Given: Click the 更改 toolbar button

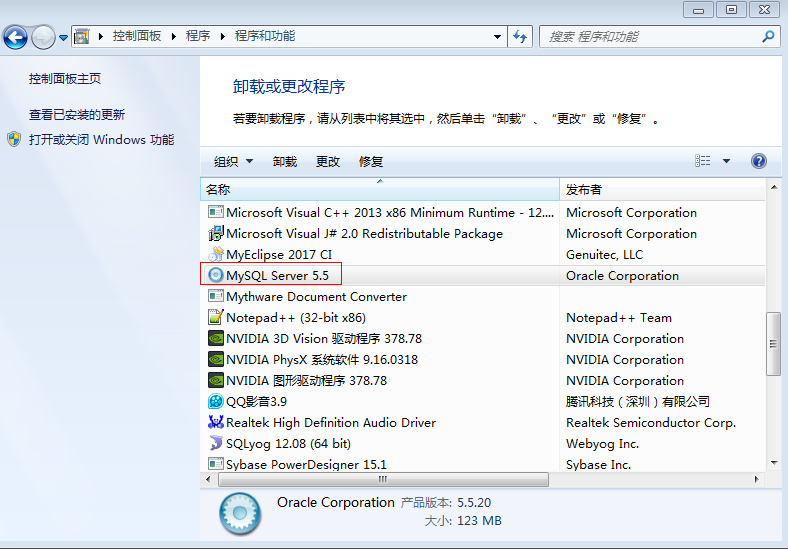Looking at the screenshot, I should [x=328, y=161].
